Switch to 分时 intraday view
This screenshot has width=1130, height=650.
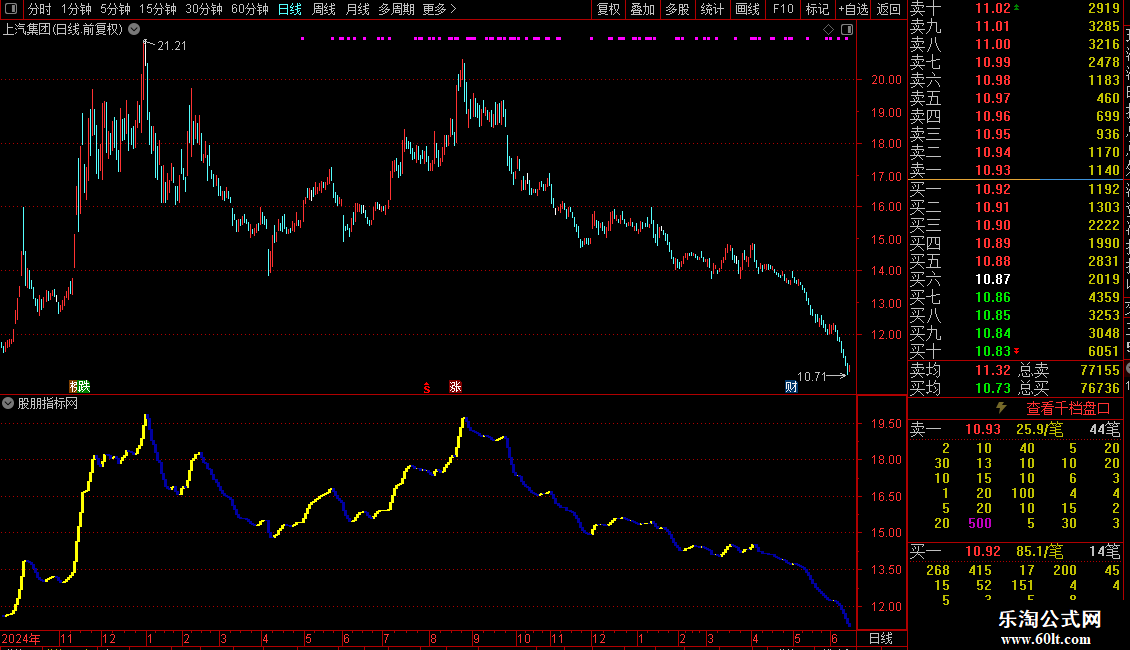[x=40, y=9]
